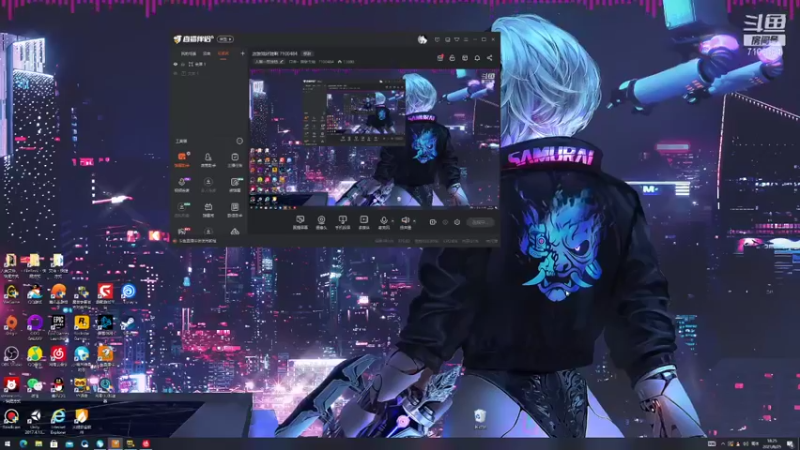
Task: Click the rightmost toolbox tool in third row
Action: pos(235,209)
